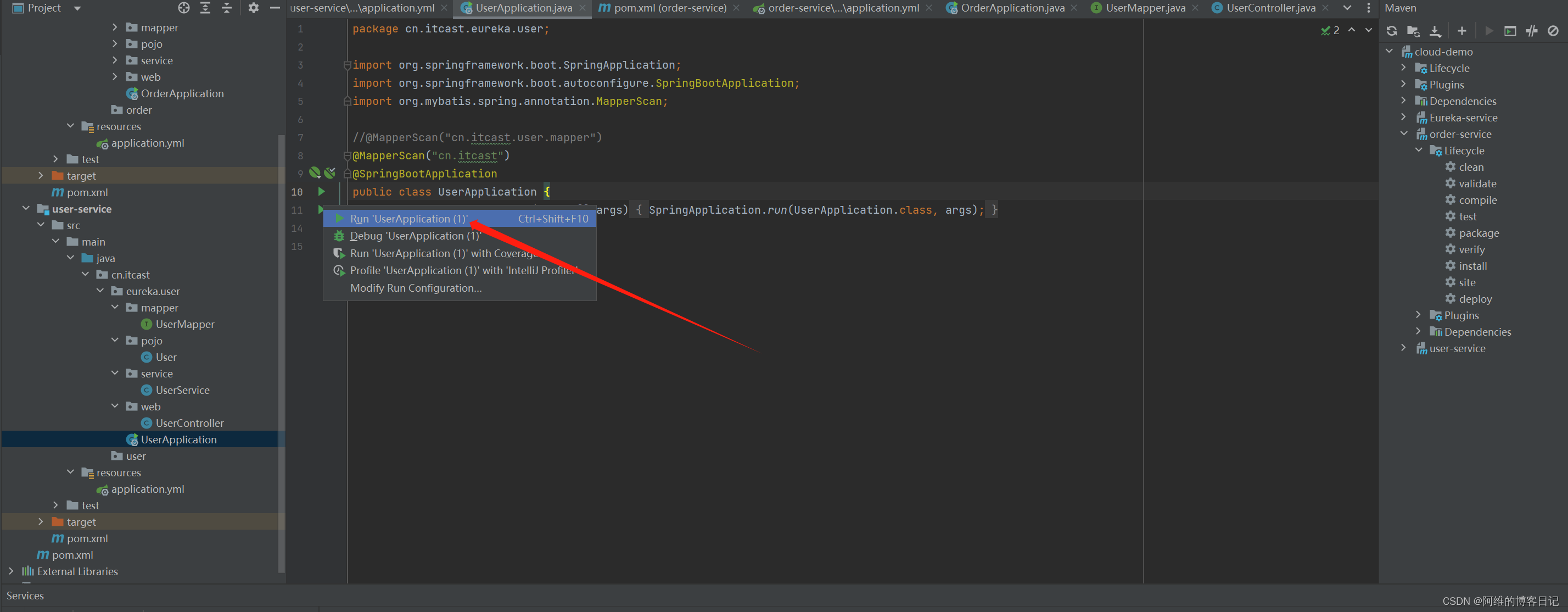Click inspection checkmark widget showing 2

[1330, 30]
